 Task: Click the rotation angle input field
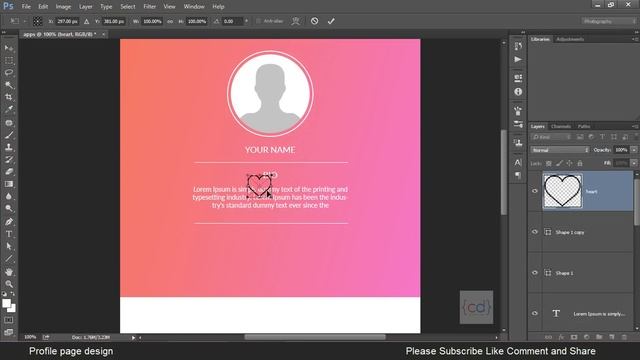click(233, 21)
